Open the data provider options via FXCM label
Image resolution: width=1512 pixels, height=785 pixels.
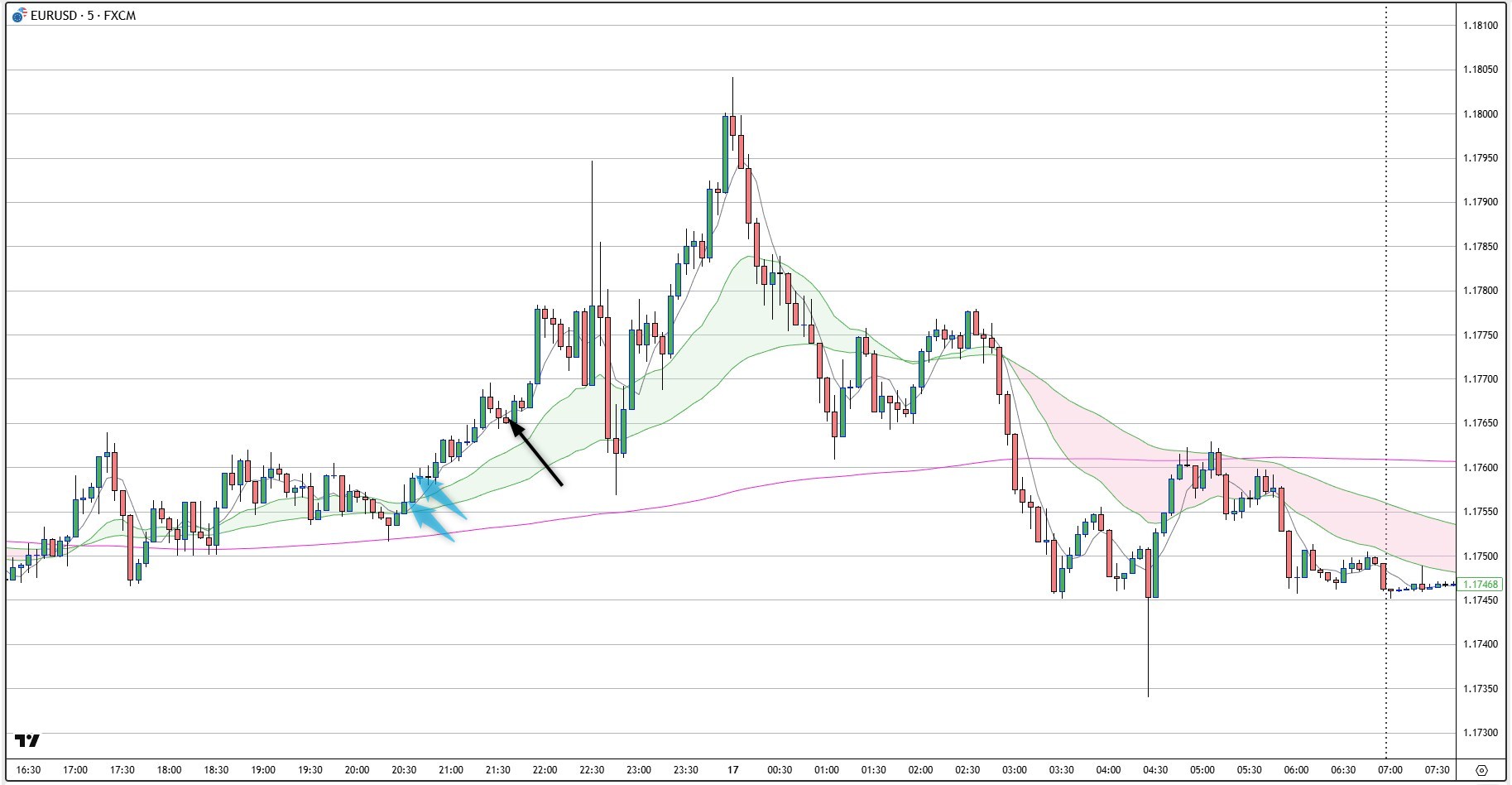pyautogui.click(x=118, y=13)
